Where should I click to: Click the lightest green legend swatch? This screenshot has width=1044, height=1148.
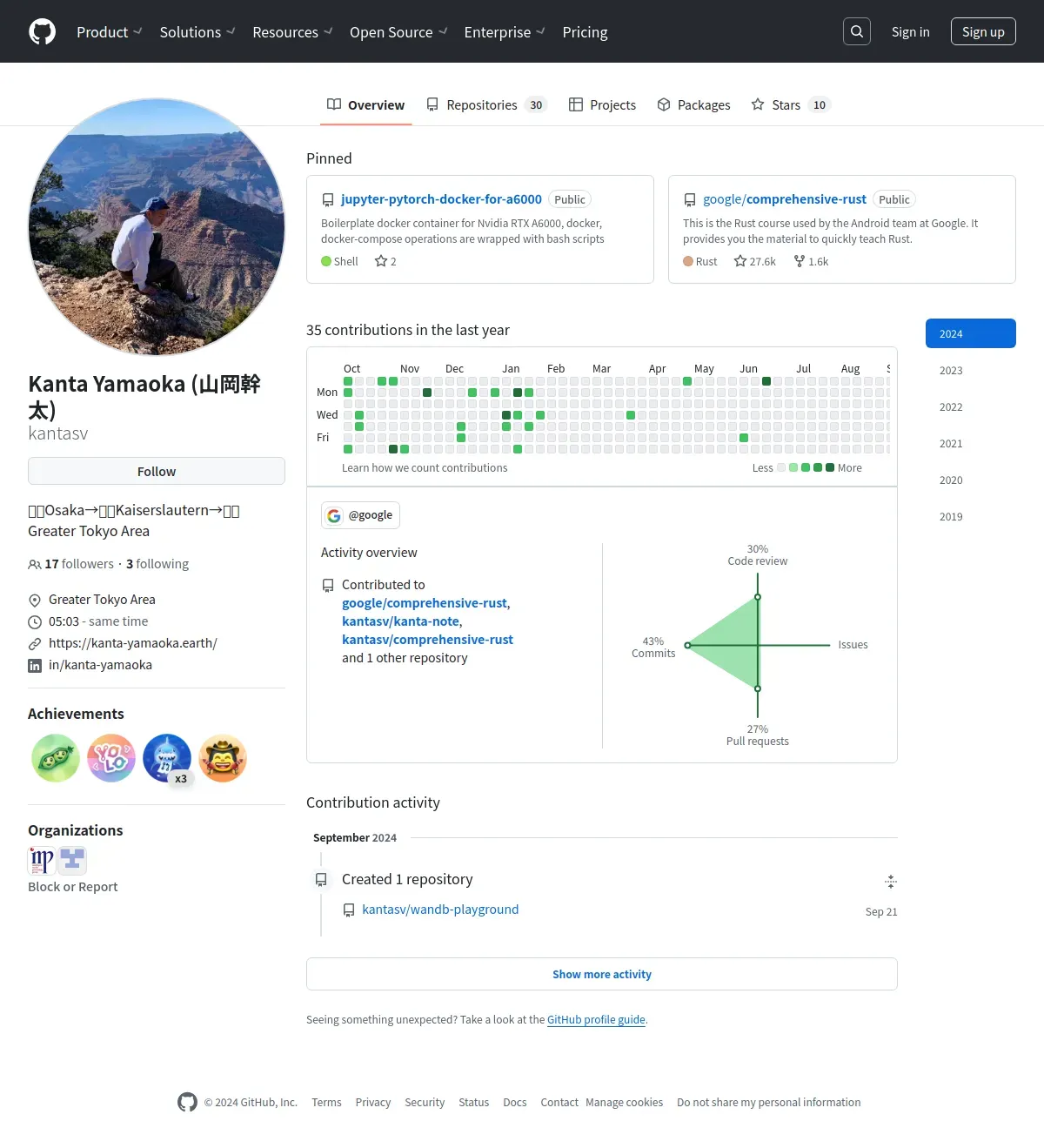point(793,467)
